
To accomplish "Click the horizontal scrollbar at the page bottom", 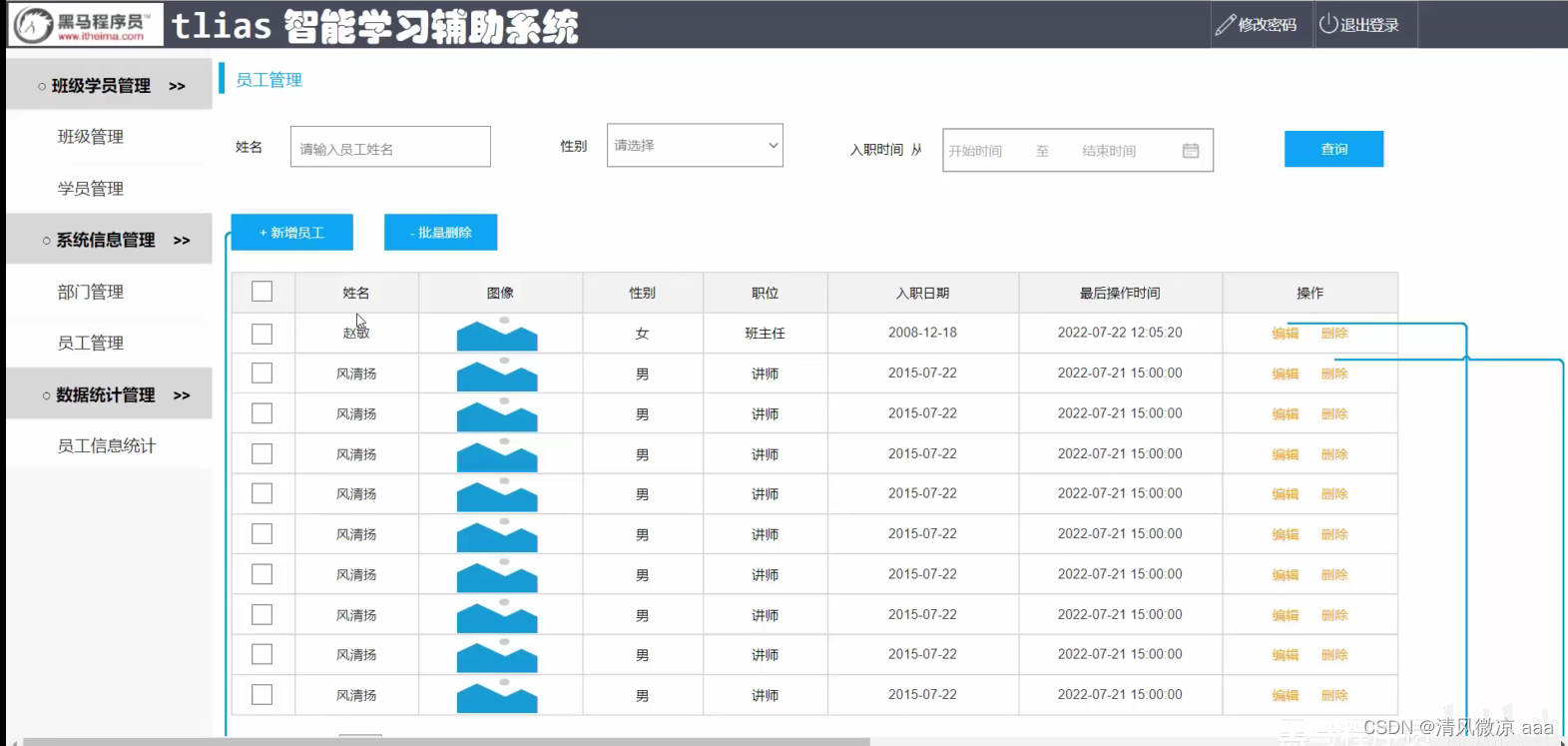I will (x=446, y=741).
